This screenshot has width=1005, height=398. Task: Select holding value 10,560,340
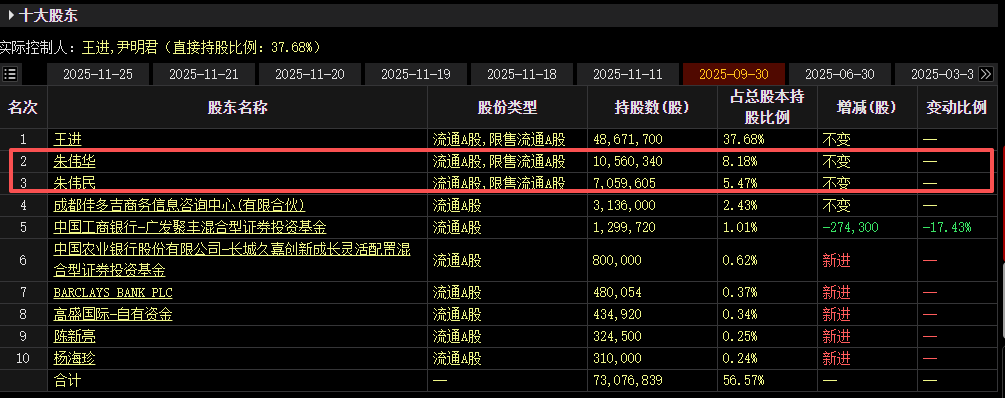pyautogui.click(x=627, y=162)
